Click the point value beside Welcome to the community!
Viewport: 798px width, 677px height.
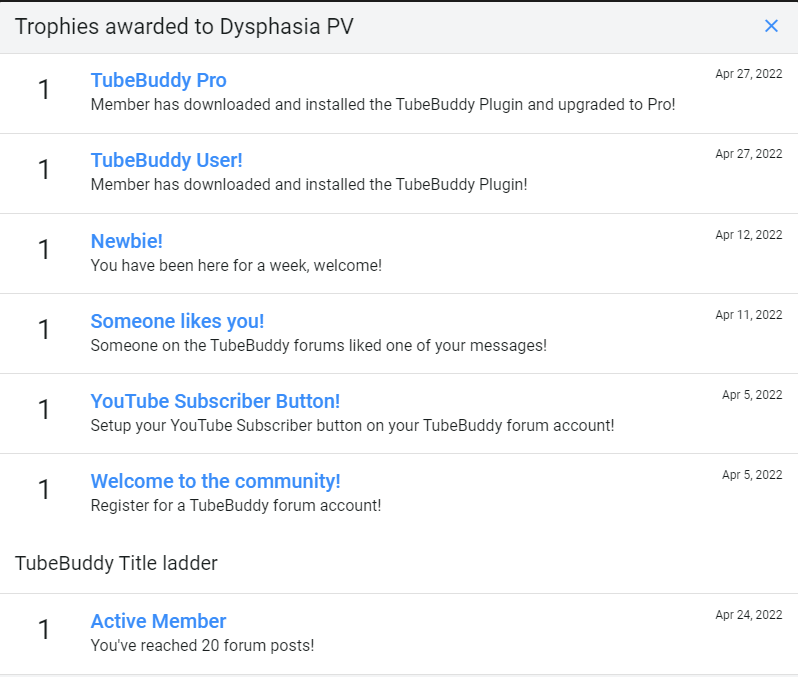(x=44, y=491)
